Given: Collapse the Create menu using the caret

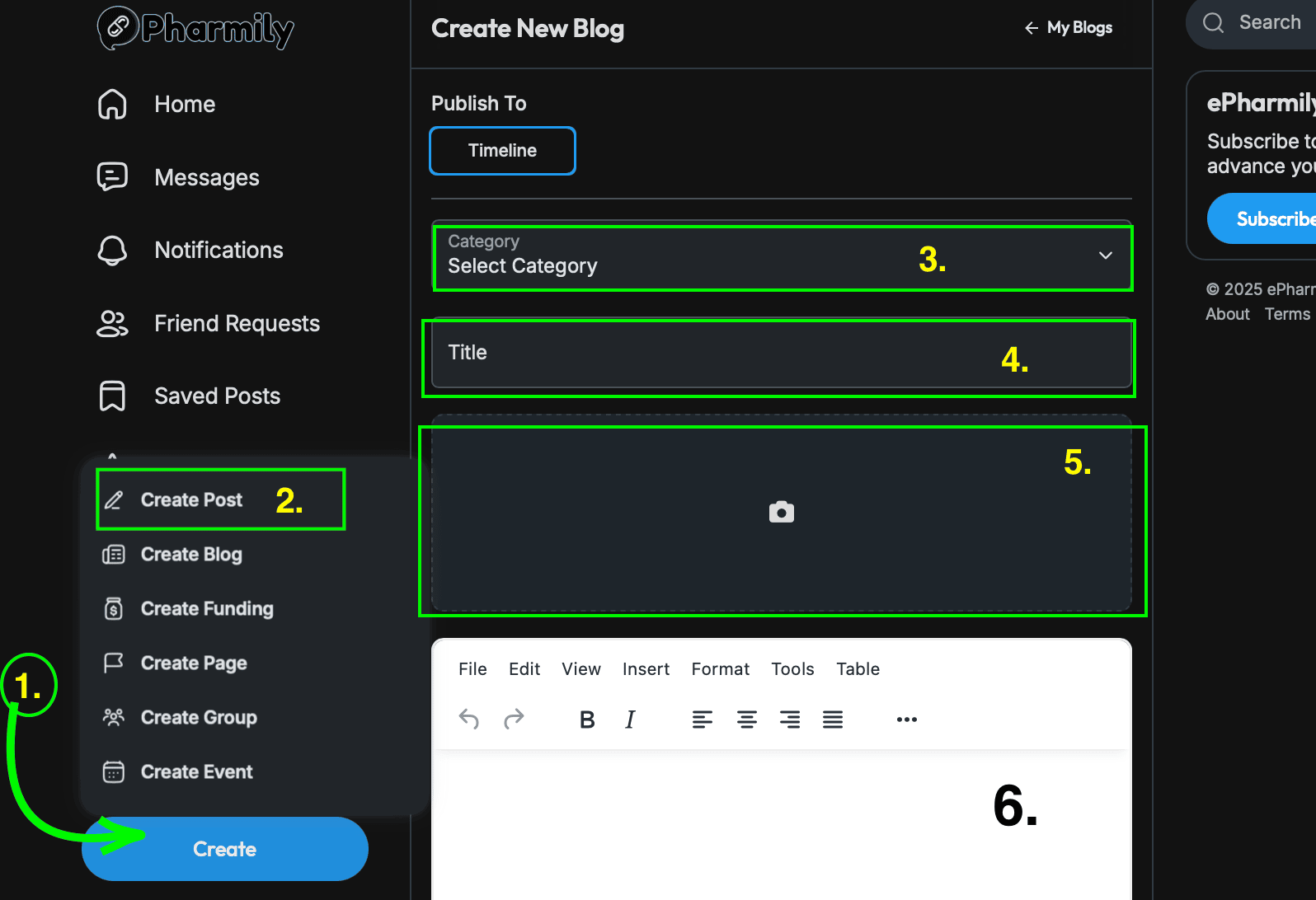Looking at the screenshot, I should coord(112,456).
